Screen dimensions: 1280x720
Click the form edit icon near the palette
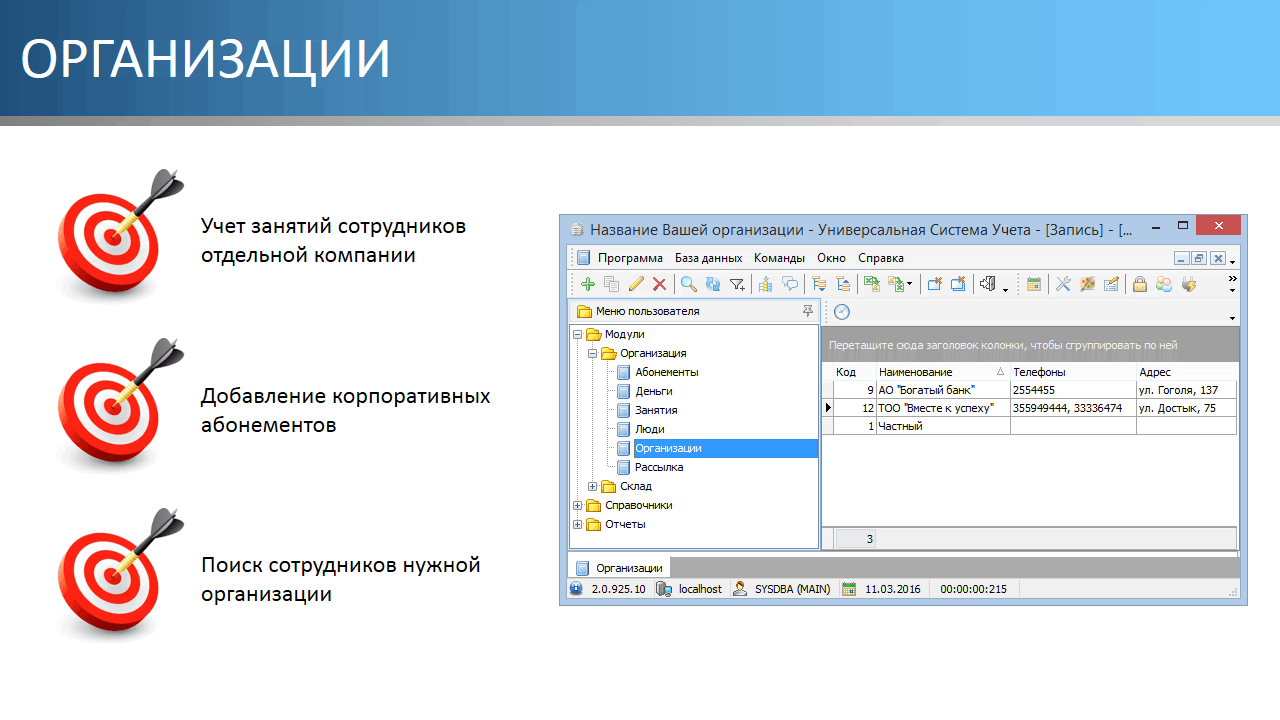[x=1110, y=284]
